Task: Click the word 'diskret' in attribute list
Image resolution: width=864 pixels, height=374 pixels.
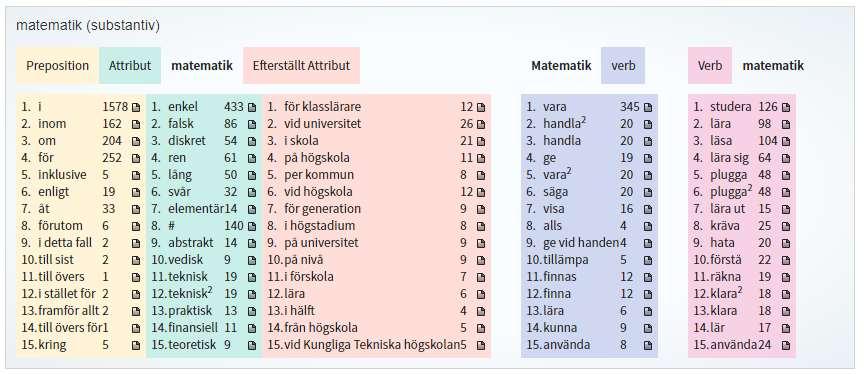Action: tap(187, 141)
